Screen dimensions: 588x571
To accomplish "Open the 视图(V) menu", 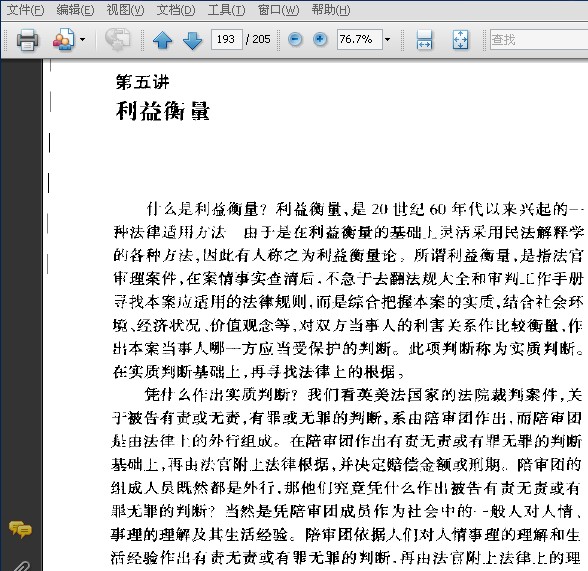I will tap(125, 10).
